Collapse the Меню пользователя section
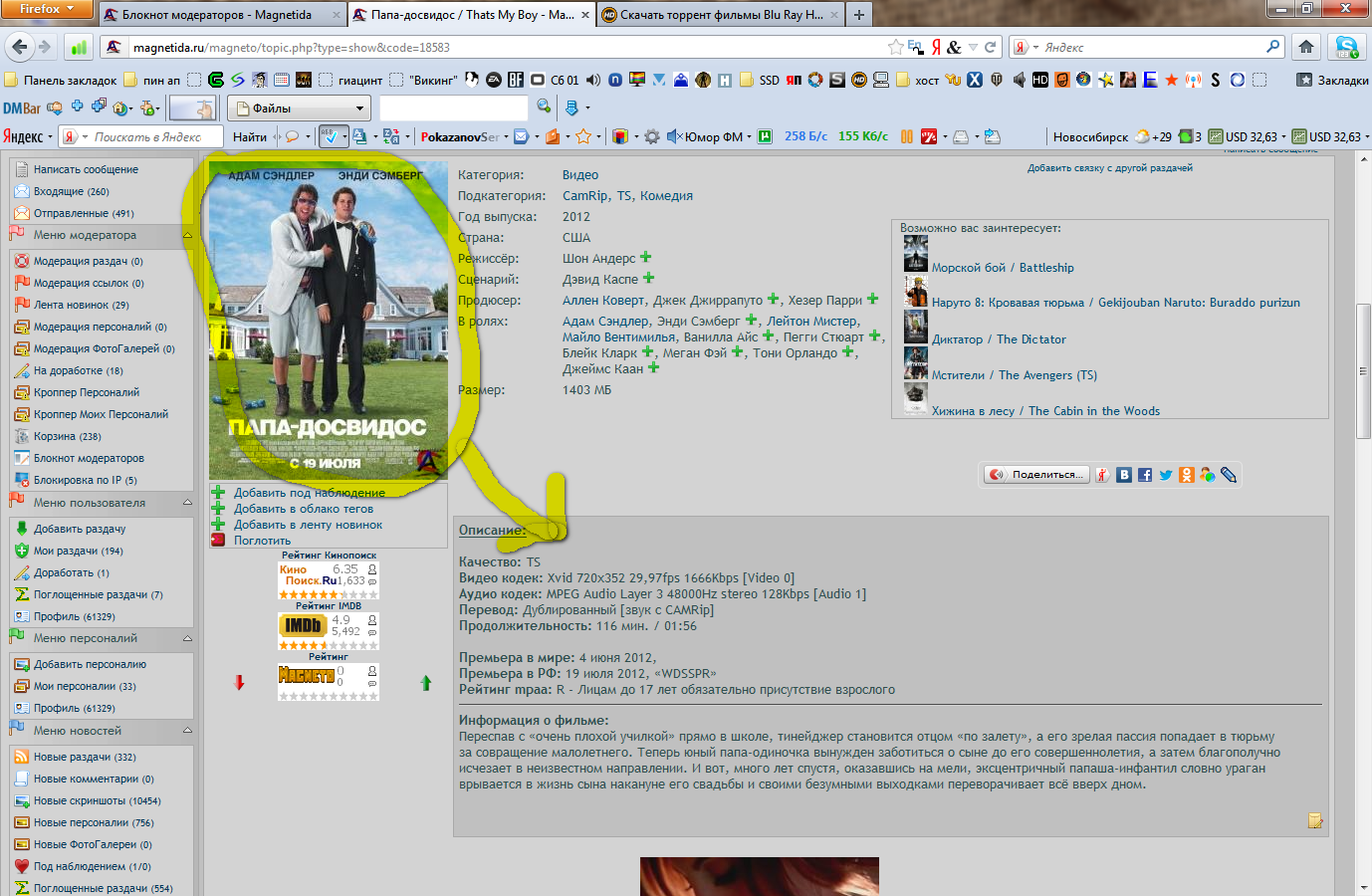This screenshot has height=896, width=1372. coord(187,503)
